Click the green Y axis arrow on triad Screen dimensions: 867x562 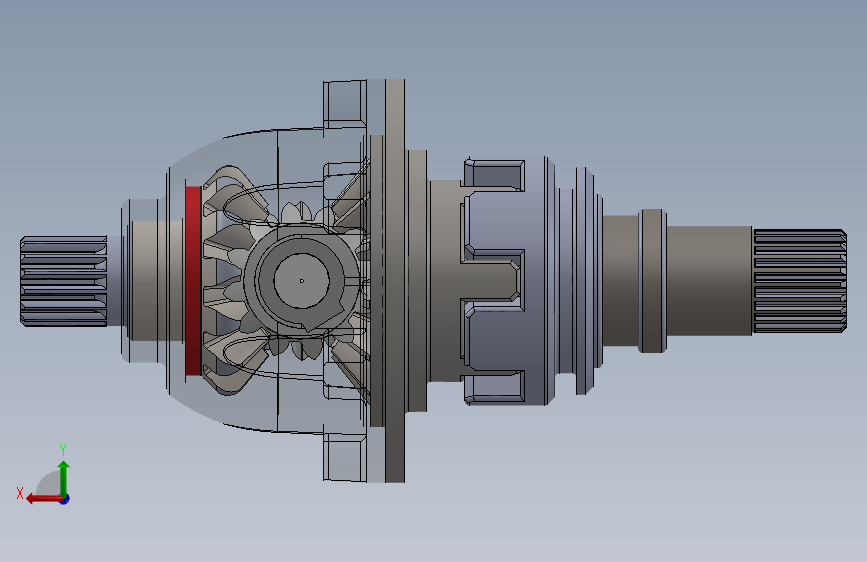click(x=64, y=478)
